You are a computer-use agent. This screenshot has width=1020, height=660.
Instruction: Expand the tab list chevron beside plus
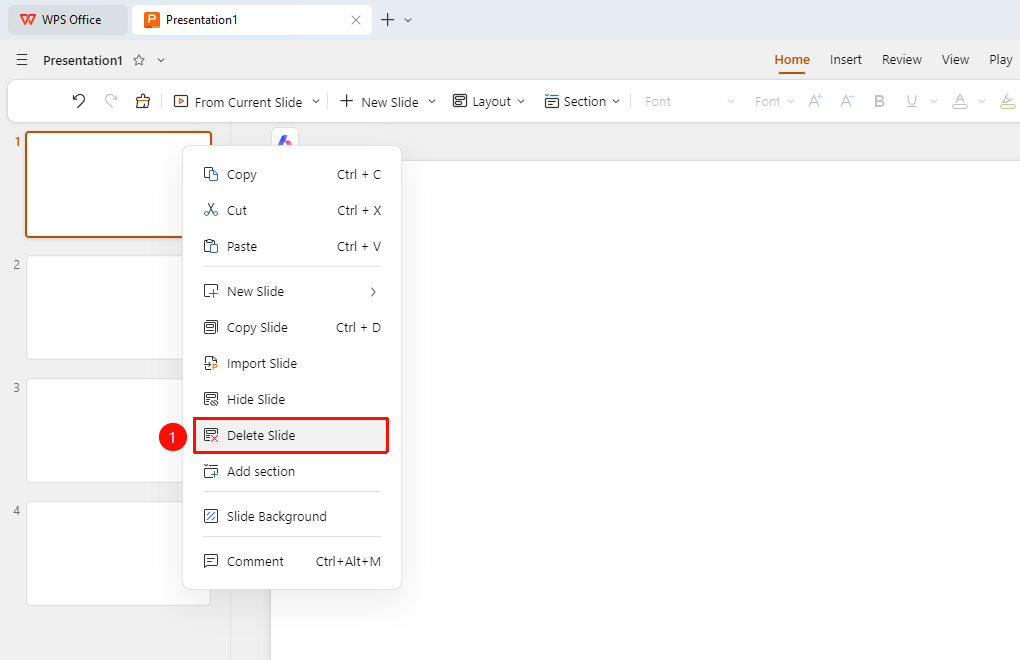408,20
